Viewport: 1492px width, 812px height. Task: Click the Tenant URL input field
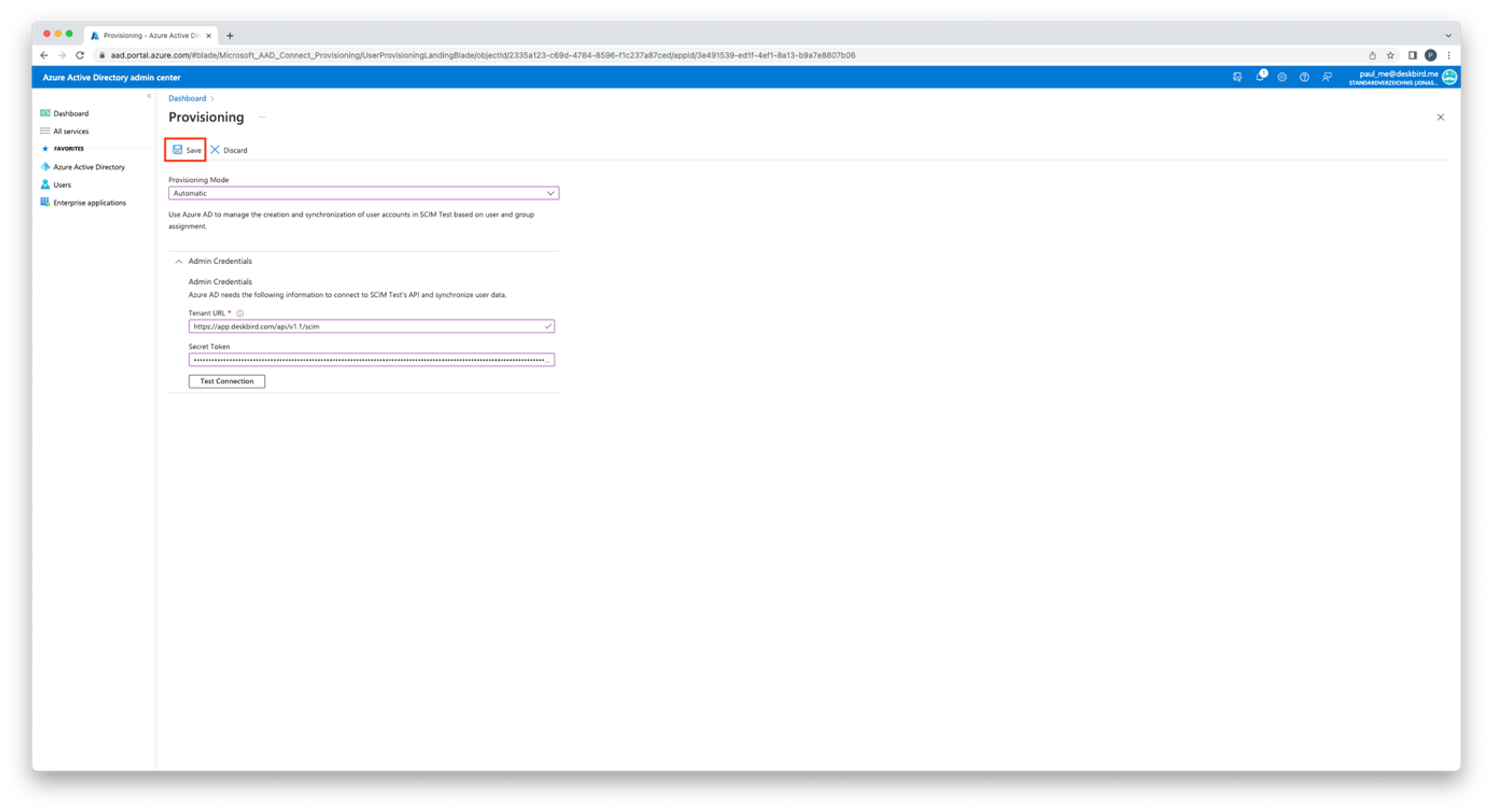point(366,327)
